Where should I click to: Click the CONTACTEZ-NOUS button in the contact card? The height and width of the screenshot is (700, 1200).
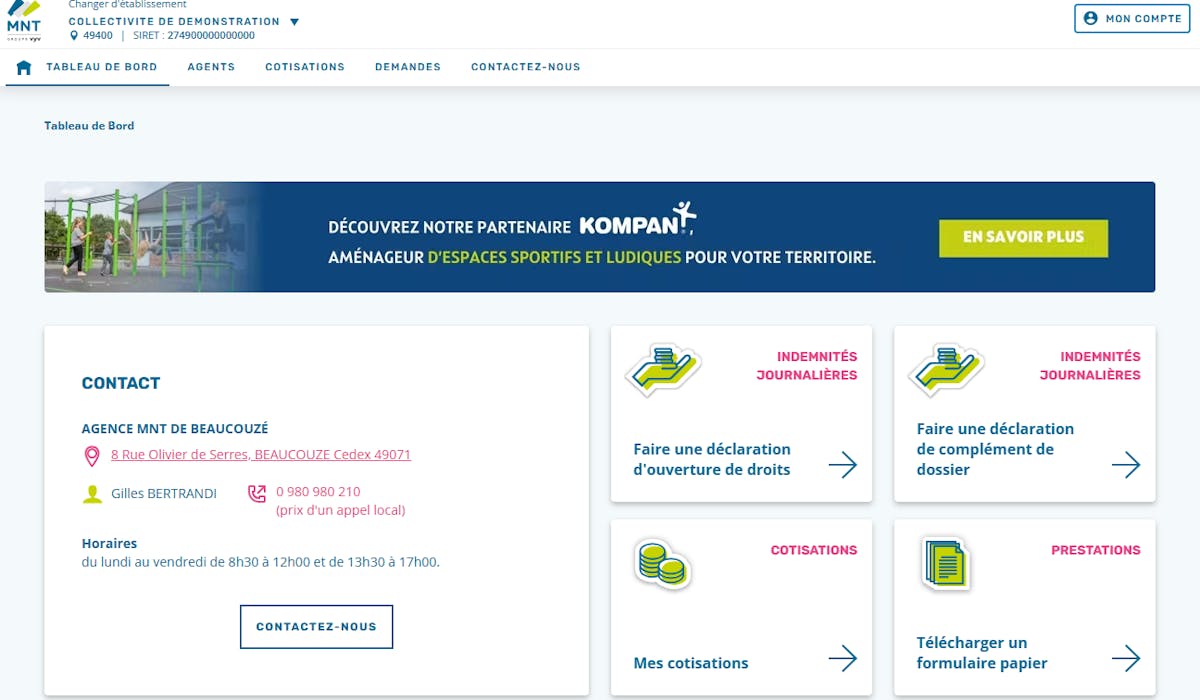coord(316,626)
